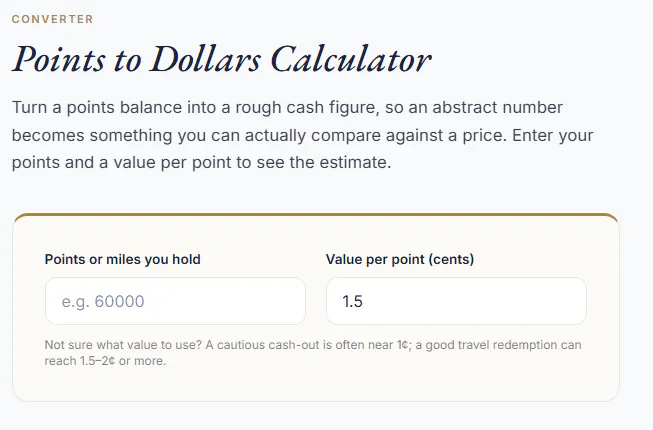Click the 'Not sure what value to use?' hint
The width and height of the screenshot is (653, 430).
[123, 345]
